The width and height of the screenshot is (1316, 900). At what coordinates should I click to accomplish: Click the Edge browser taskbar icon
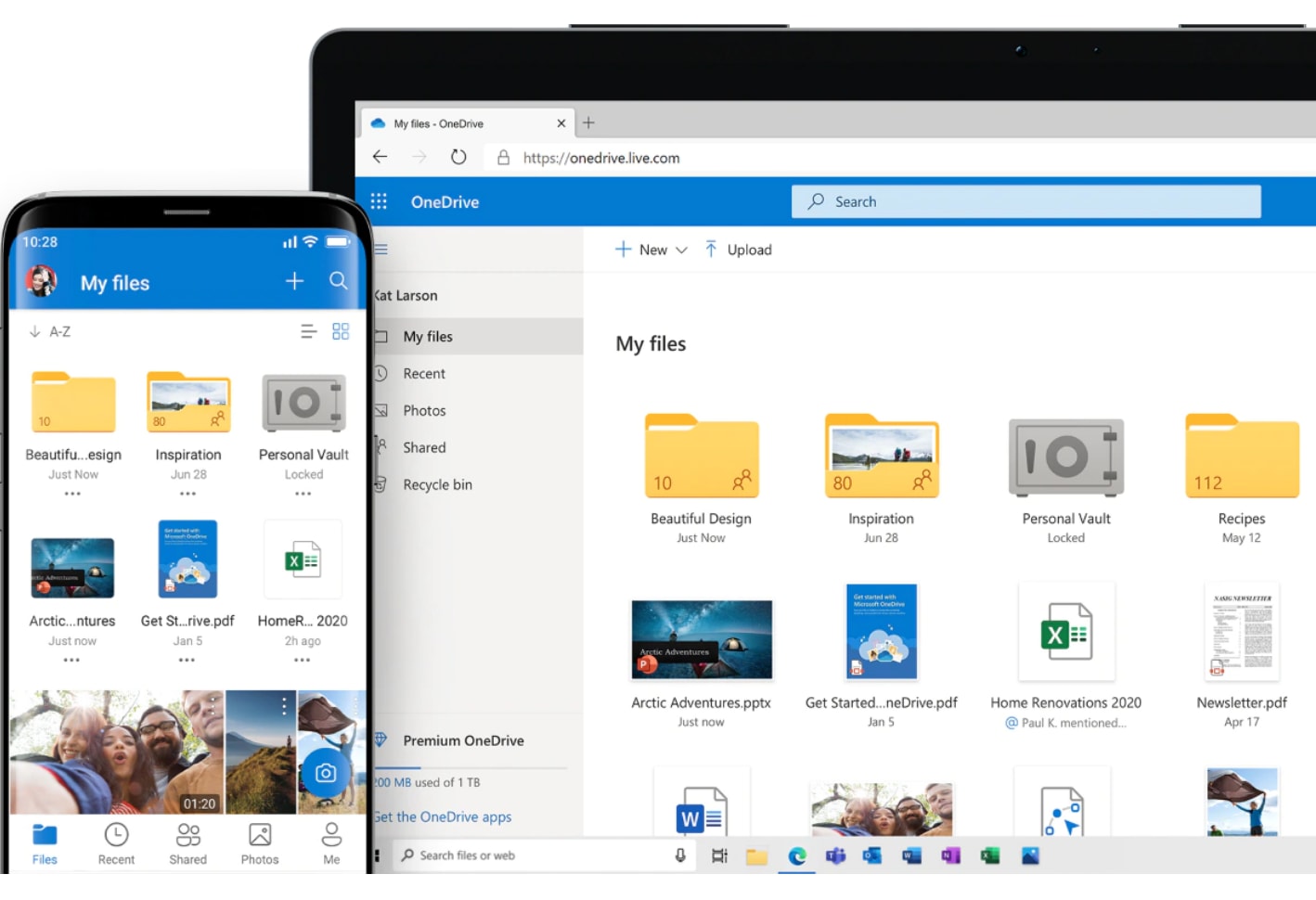(x=796, y=855)
